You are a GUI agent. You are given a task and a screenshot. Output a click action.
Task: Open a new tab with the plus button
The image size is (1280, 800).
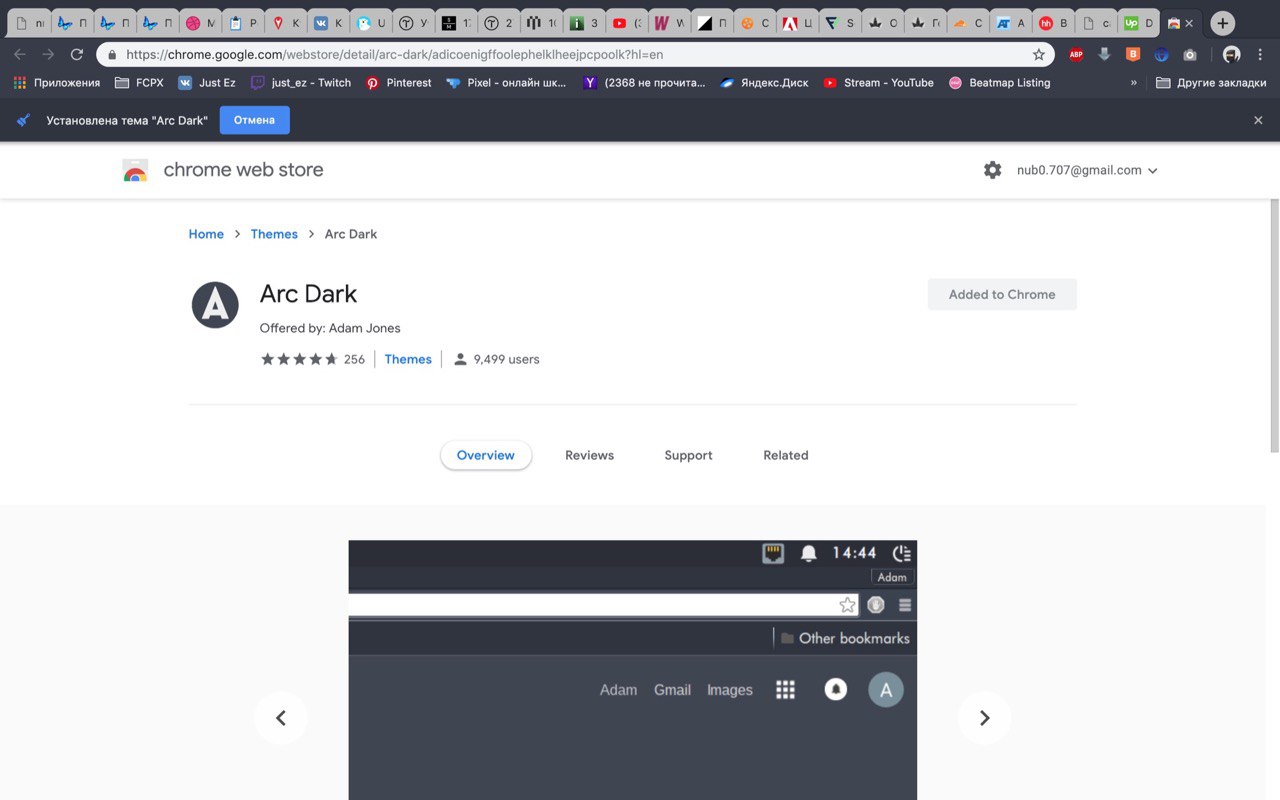click(x=1222, y=23)
